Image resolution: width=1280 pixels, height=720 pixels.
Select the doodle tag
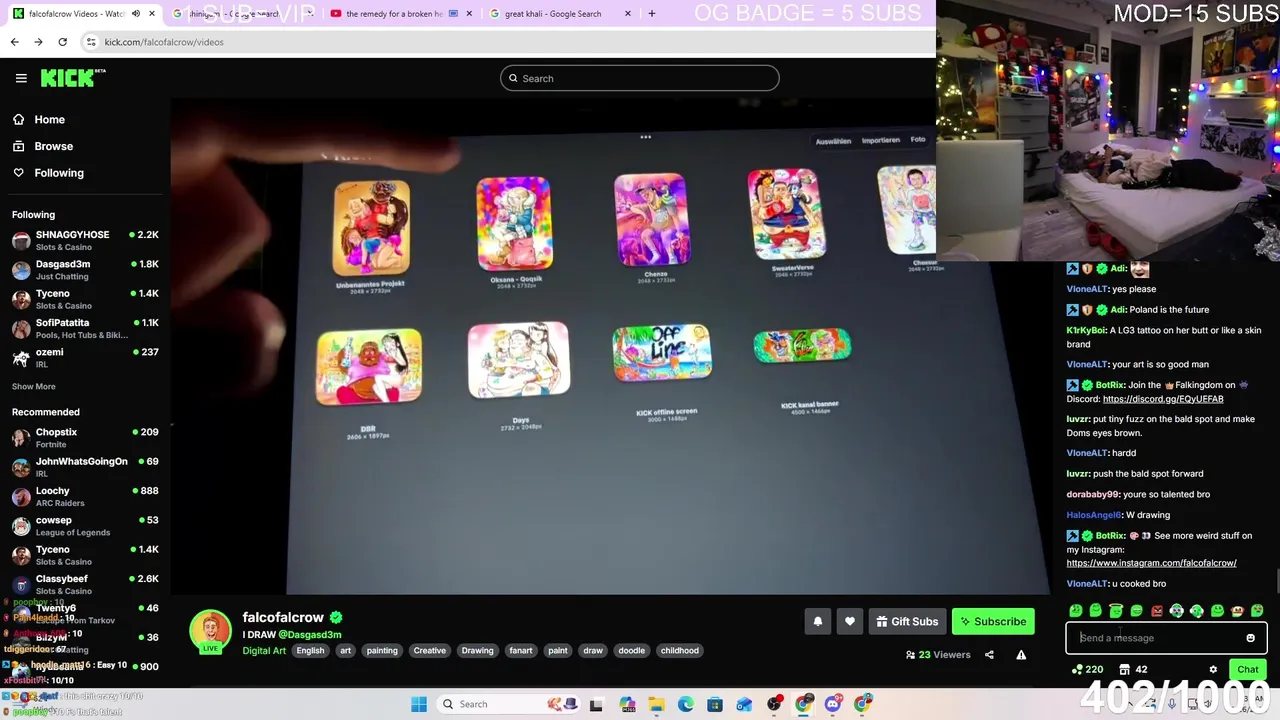(x=632, y=651)
